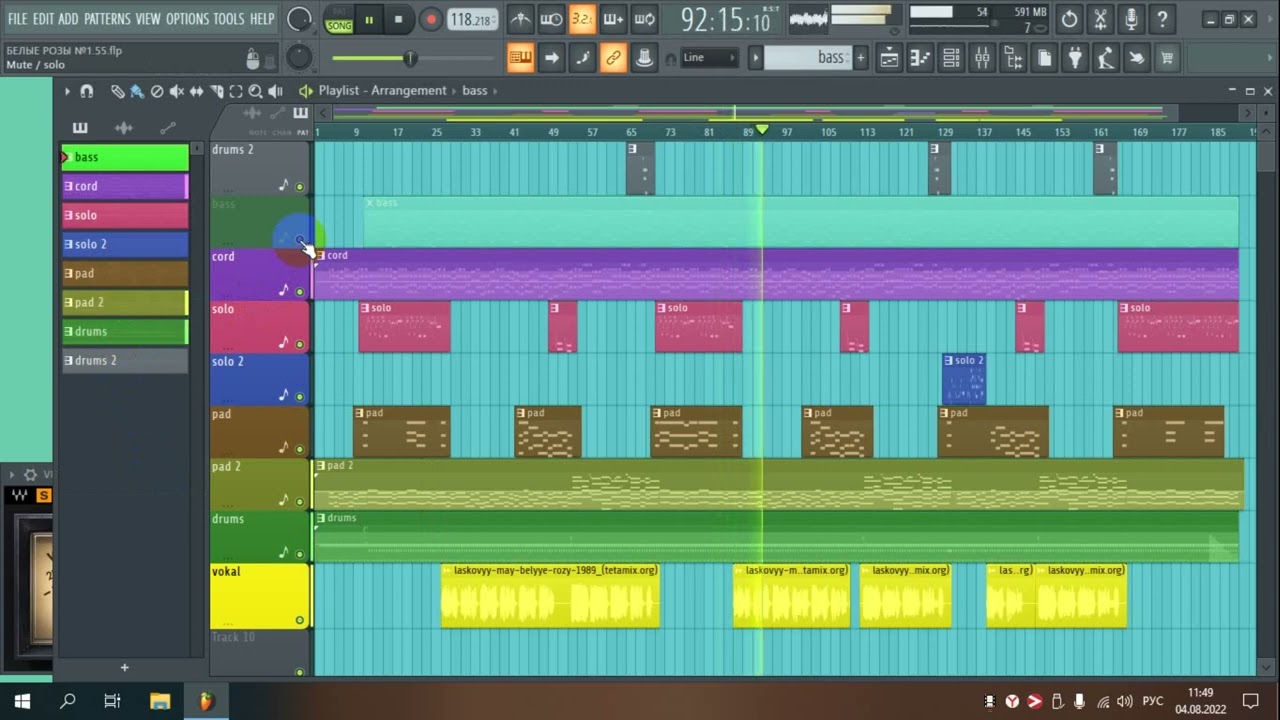This screenshot has height=720, width=1280.
Task: Click the question mark help icon
Action: click(1162, 19)
